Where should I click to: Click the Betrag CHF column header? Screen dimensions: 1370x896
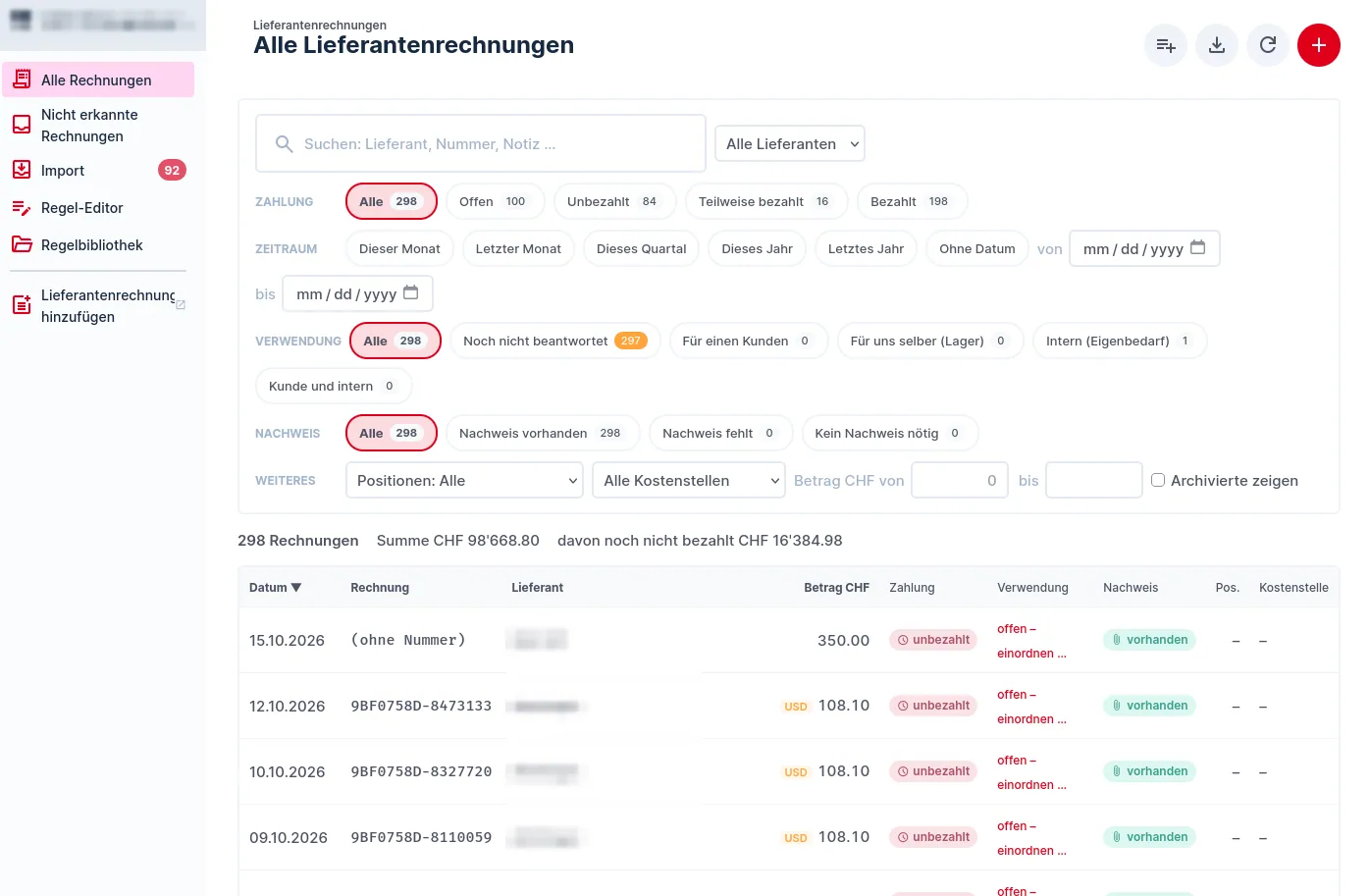click(x=836, y=588)
